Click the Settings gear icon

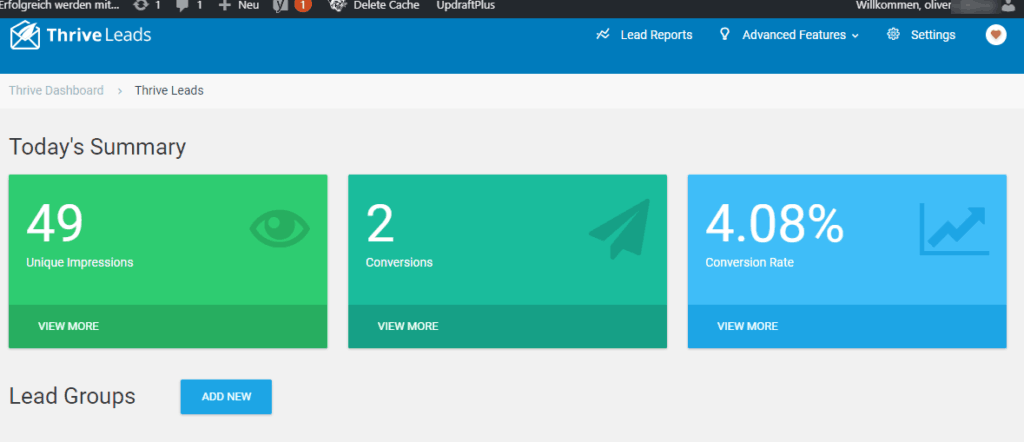point(893,35)
